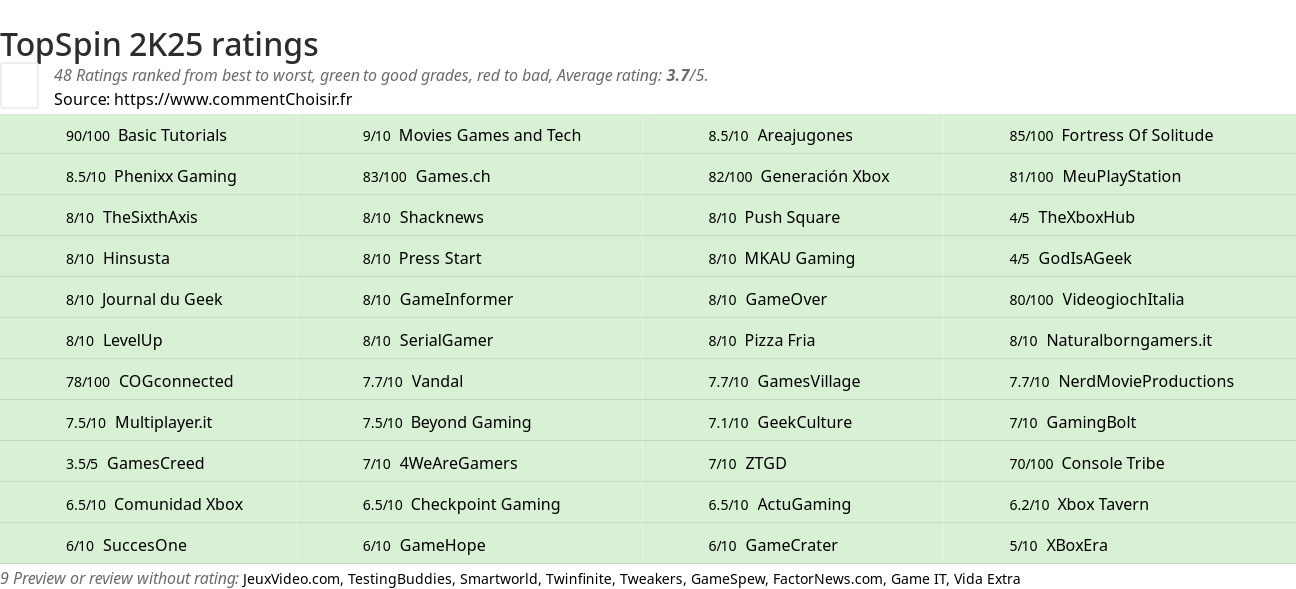Open the Vandal 7.7/10 review

pyautogui.click(x=413, y=381)
